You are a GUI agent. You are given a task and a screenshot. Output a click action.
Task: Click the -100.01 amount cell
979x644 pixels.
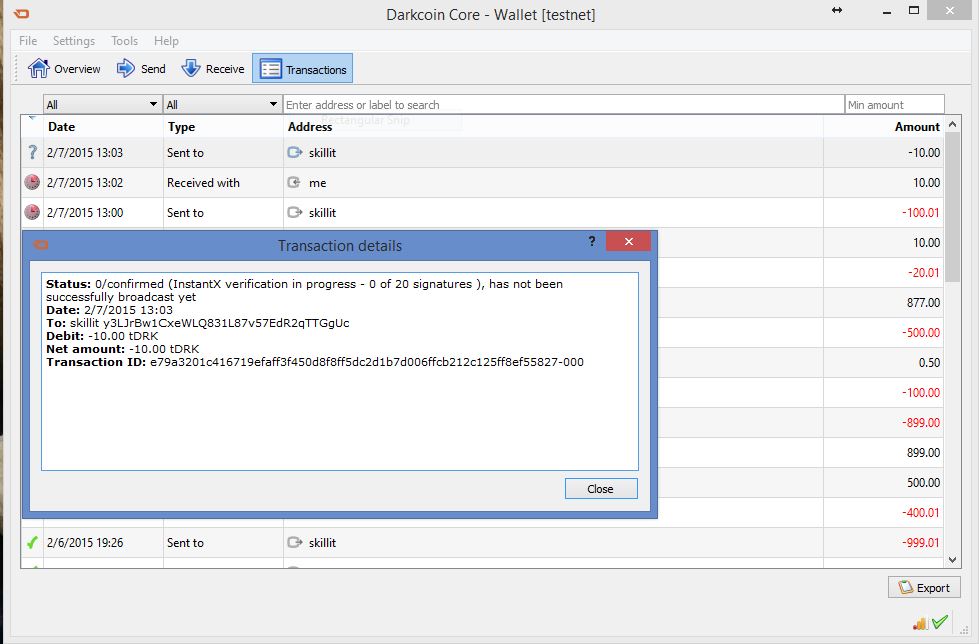coord(883,212)
